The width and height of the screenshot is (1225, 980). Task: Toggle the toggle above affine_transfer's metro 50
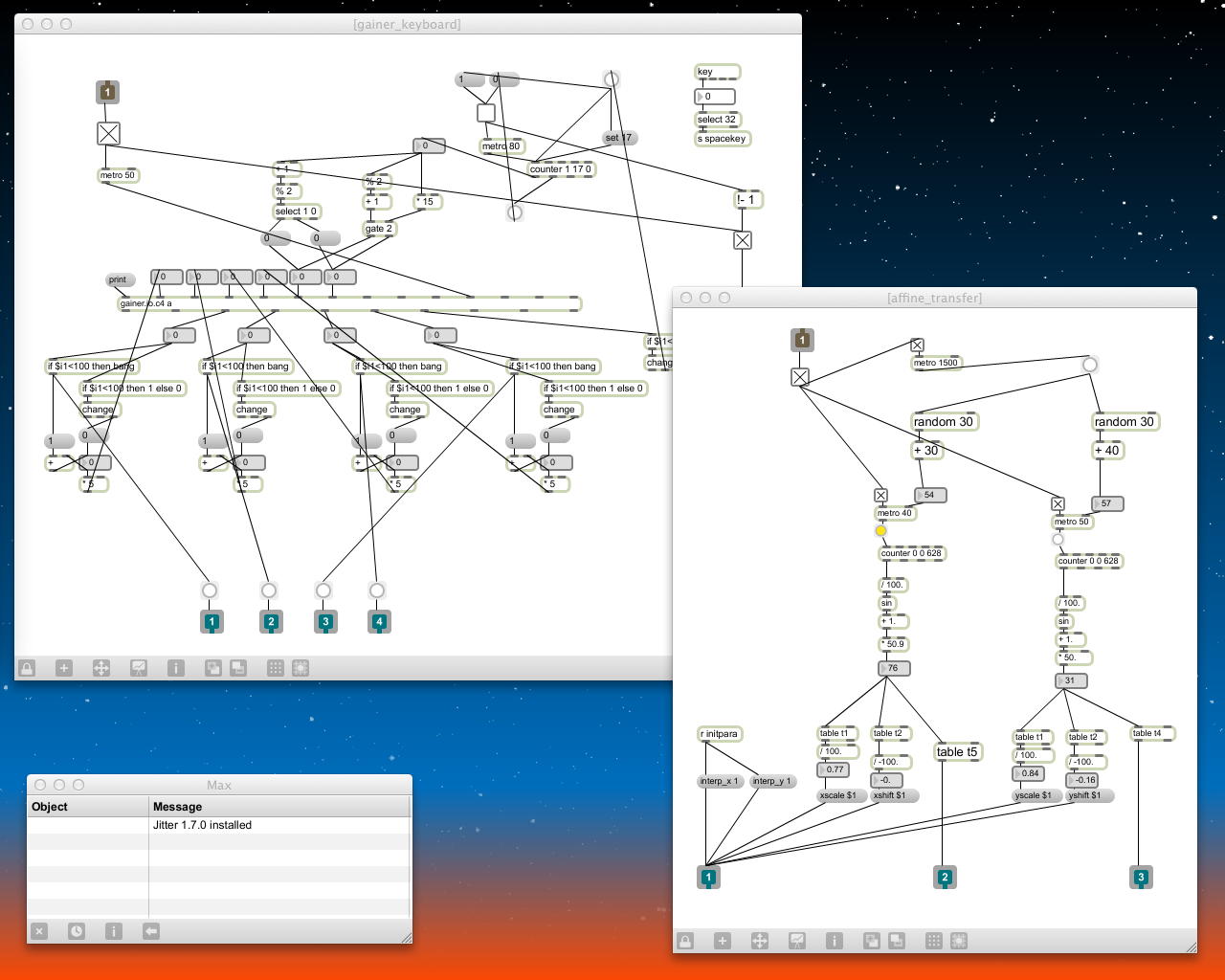pyautogui.click(x=1058, y=504)
